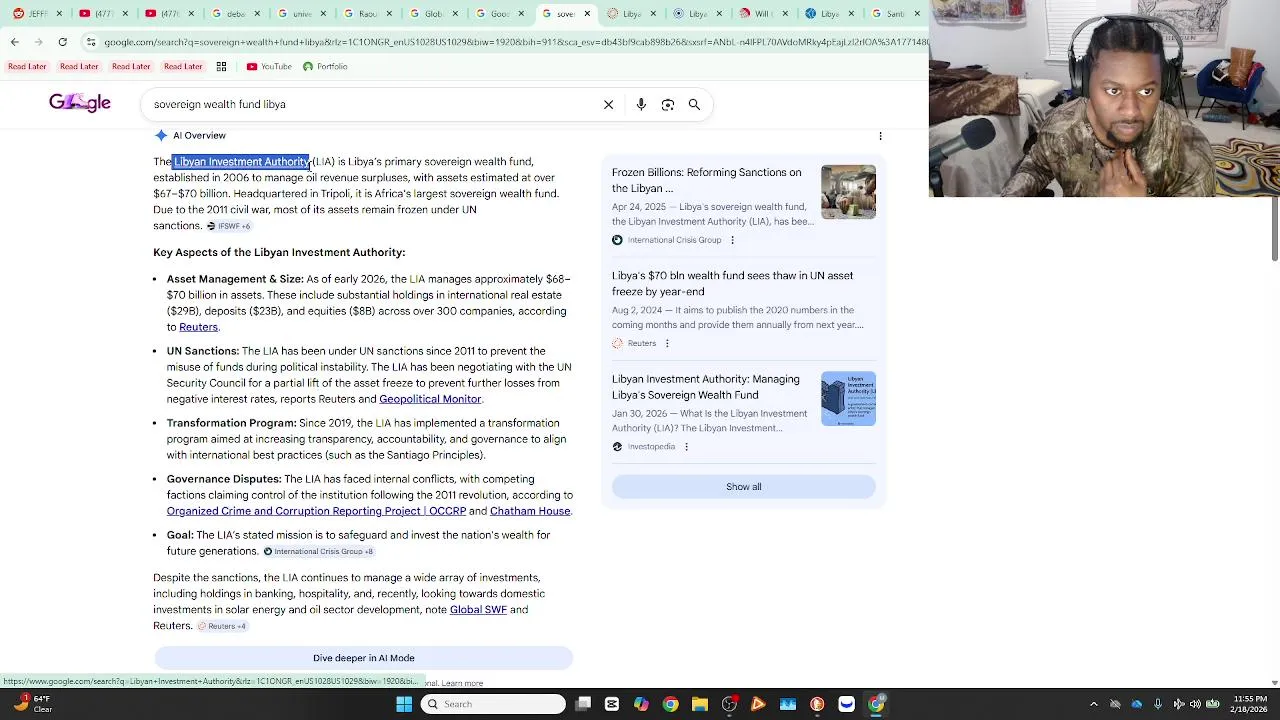Click the Show all sources button
Screen dimensions: 1280x720
pyautogui.click(x=744, y=487)
